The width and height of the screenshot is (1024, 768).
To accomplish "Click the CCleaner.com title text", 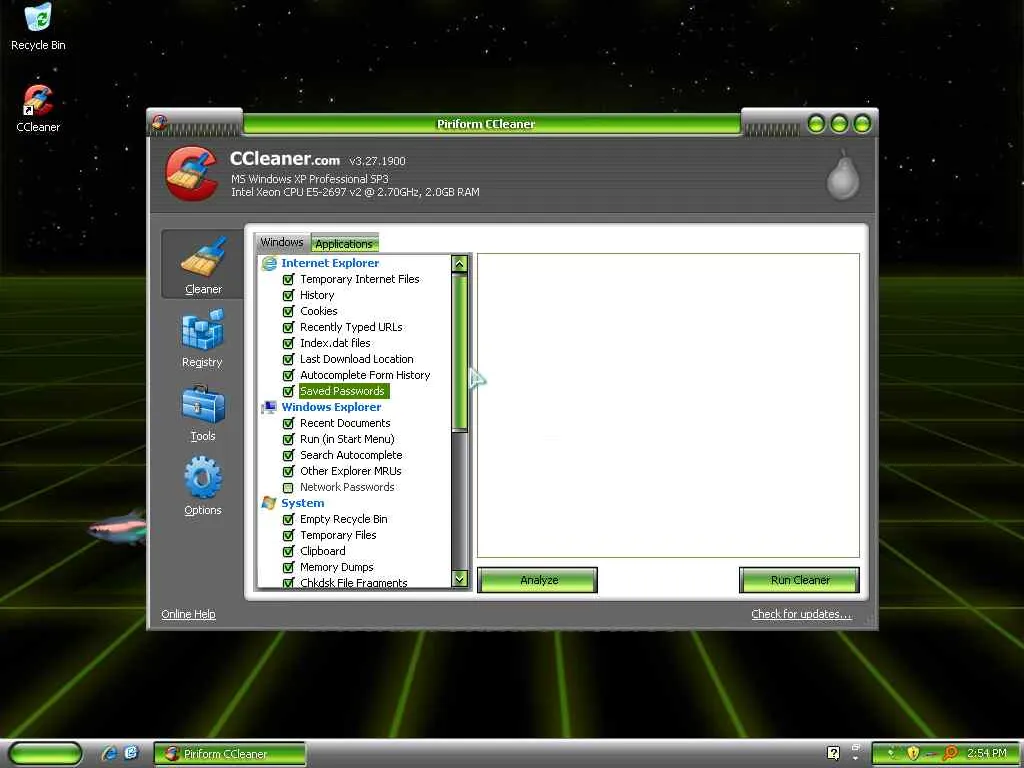I will [285, 159].
